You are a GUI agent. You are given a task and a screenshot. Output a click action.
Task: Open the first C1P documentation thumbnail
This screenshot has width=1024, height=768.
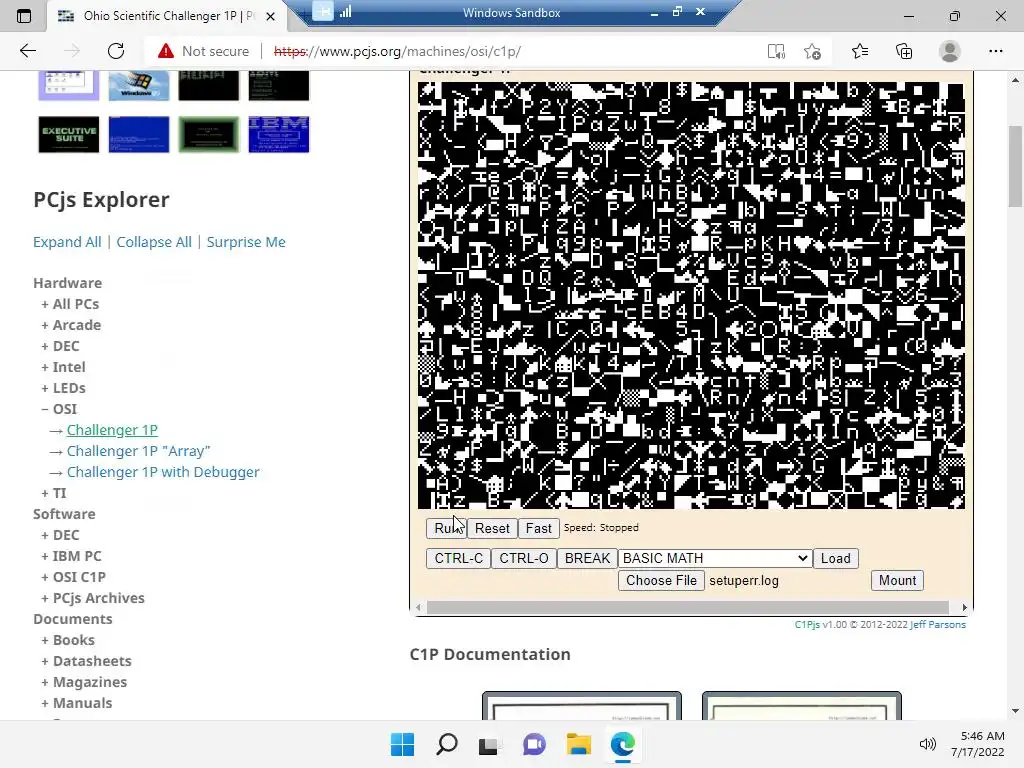click(x=582, y=706)
